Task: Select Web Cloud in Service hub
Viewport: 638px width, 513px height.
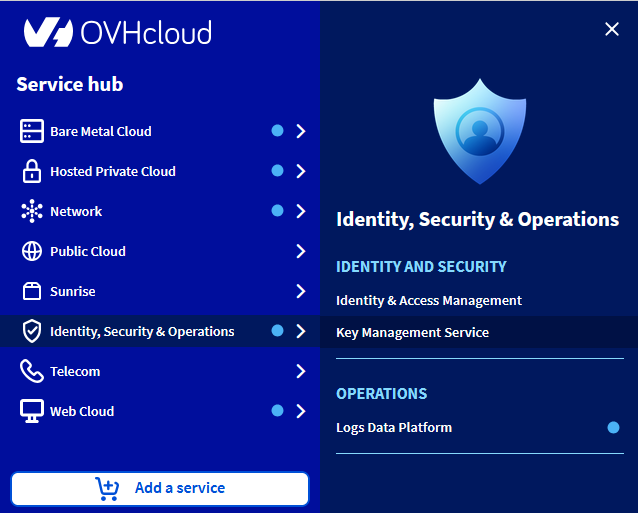Action: pos(82,411)
